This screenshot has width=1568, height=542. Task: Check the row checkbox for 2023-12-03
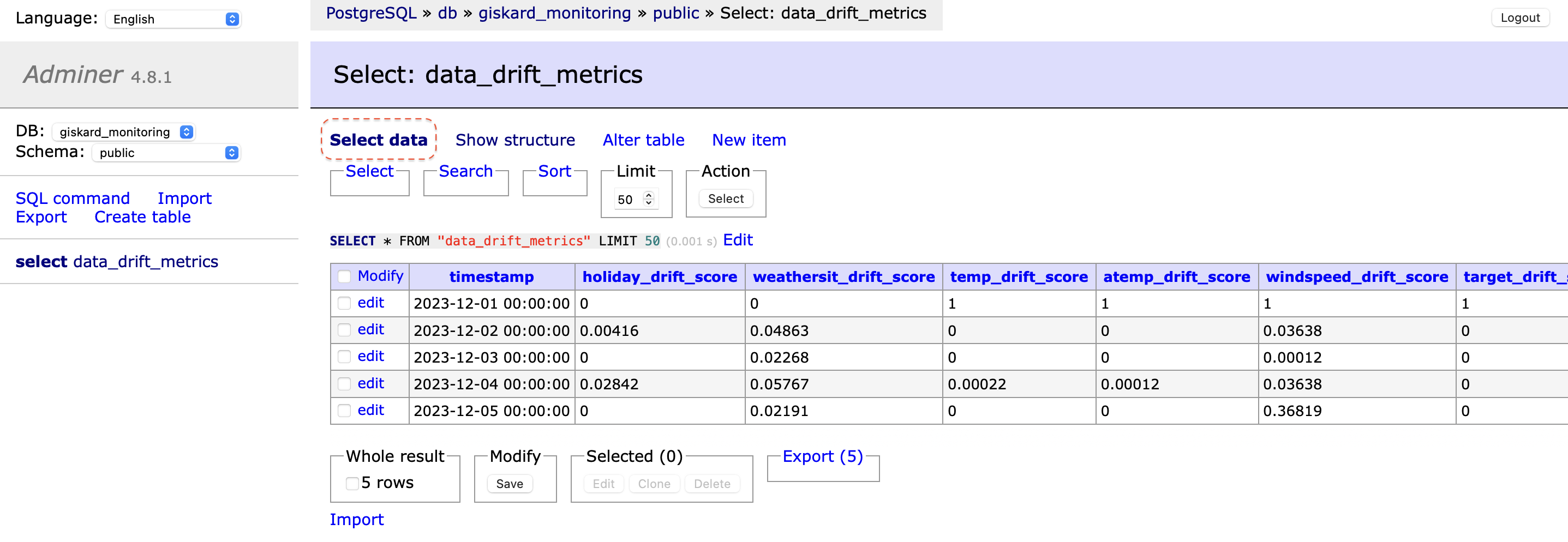[344, 357]
